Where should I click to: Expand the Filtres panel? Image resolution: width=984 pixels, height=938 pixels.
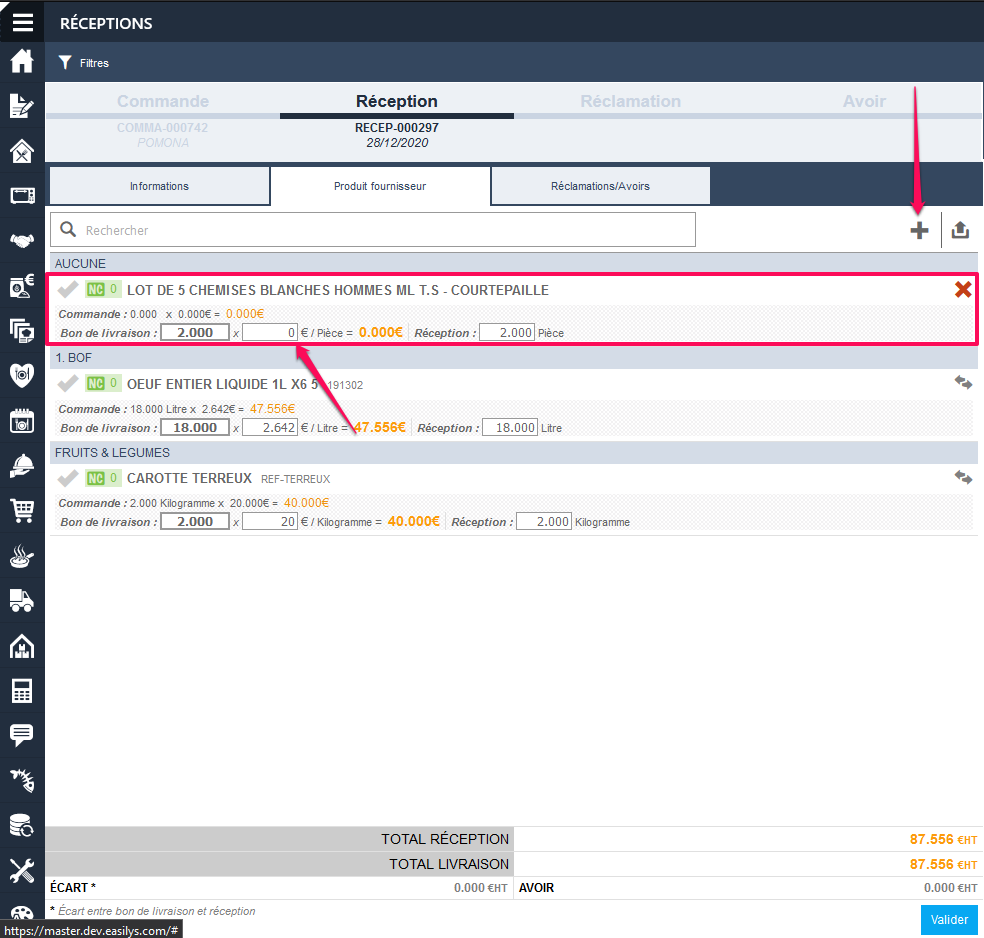pos(84,63)
